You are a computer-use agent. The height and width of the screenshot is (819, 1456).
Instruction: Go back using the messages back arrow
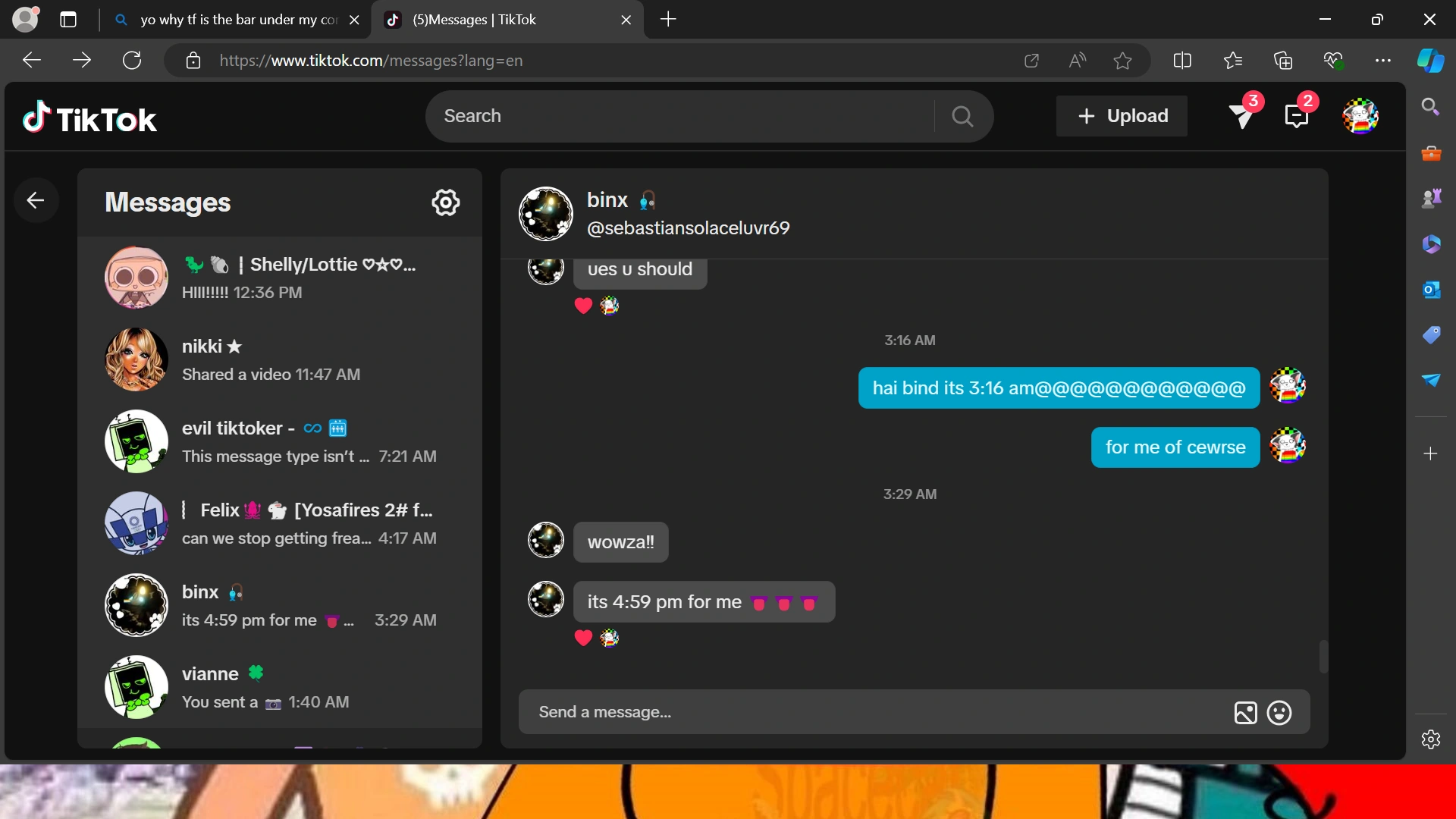[36, 199]
